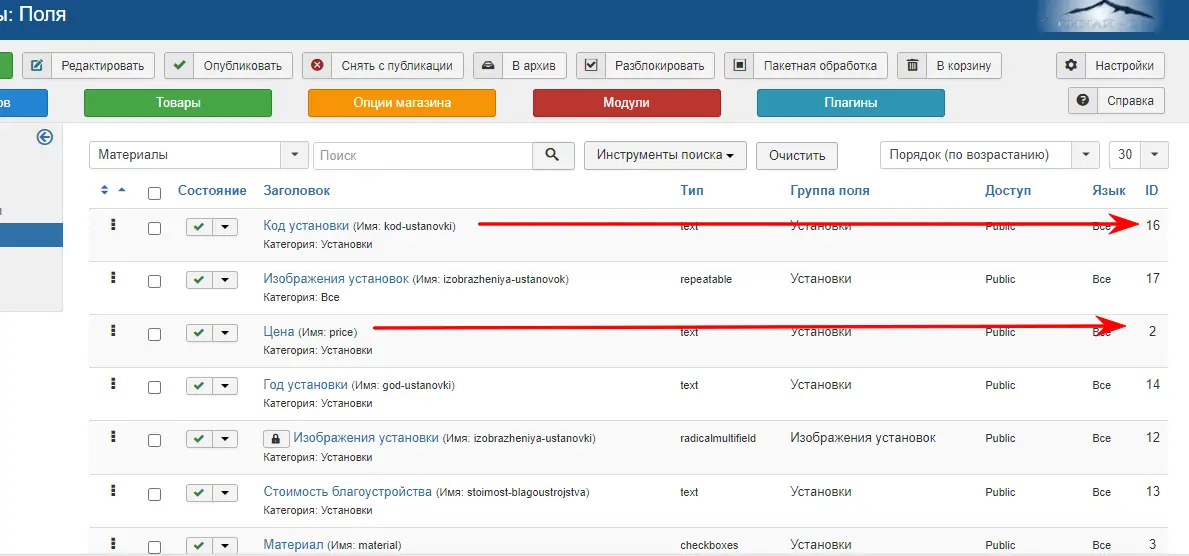The width and height of the screenshot is (1189, 556).
Task: Check the Цена row checkbox
Action: pos(155,335)
